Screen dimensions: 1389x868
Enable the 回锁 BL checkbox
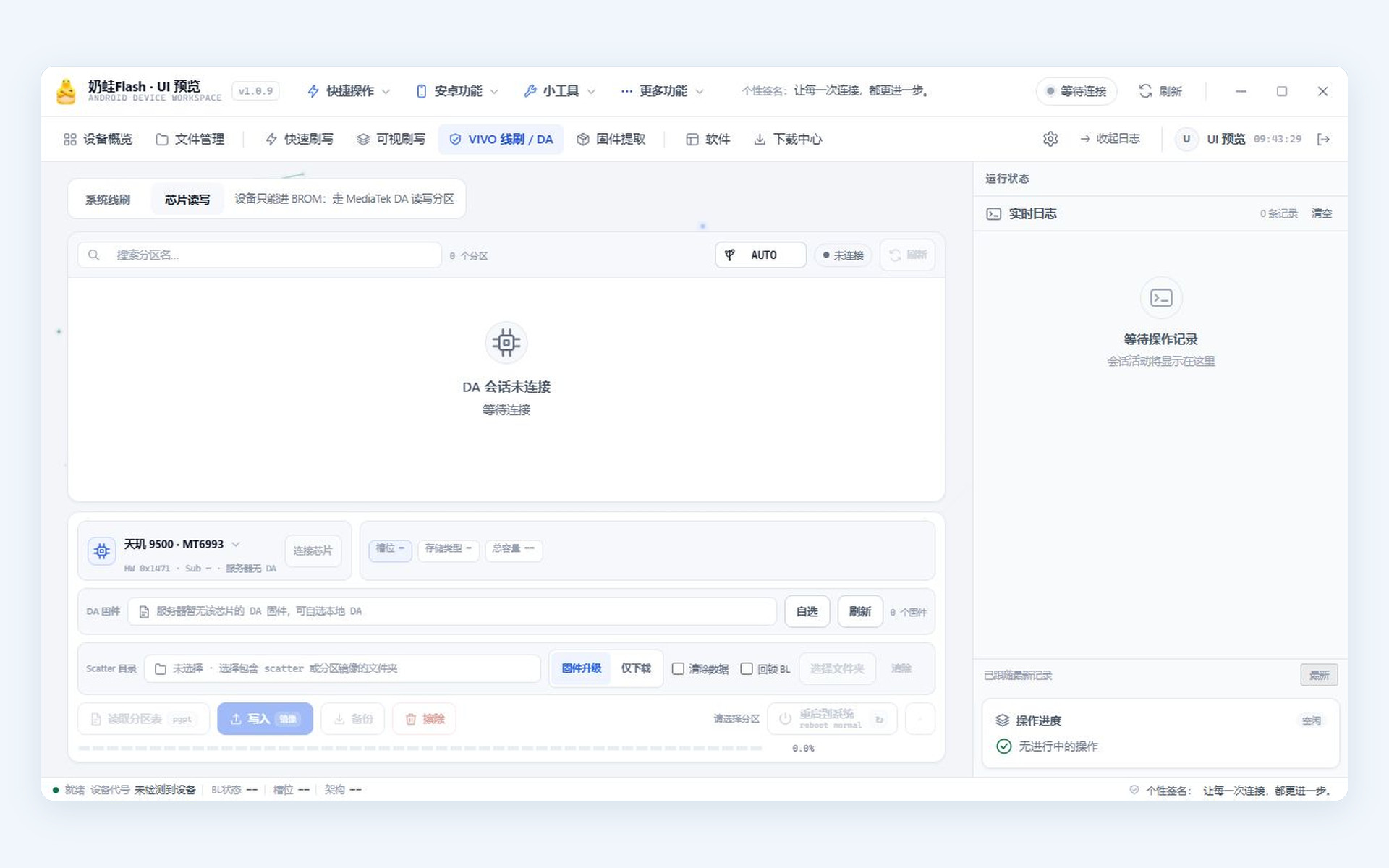[x=747, y=668]
